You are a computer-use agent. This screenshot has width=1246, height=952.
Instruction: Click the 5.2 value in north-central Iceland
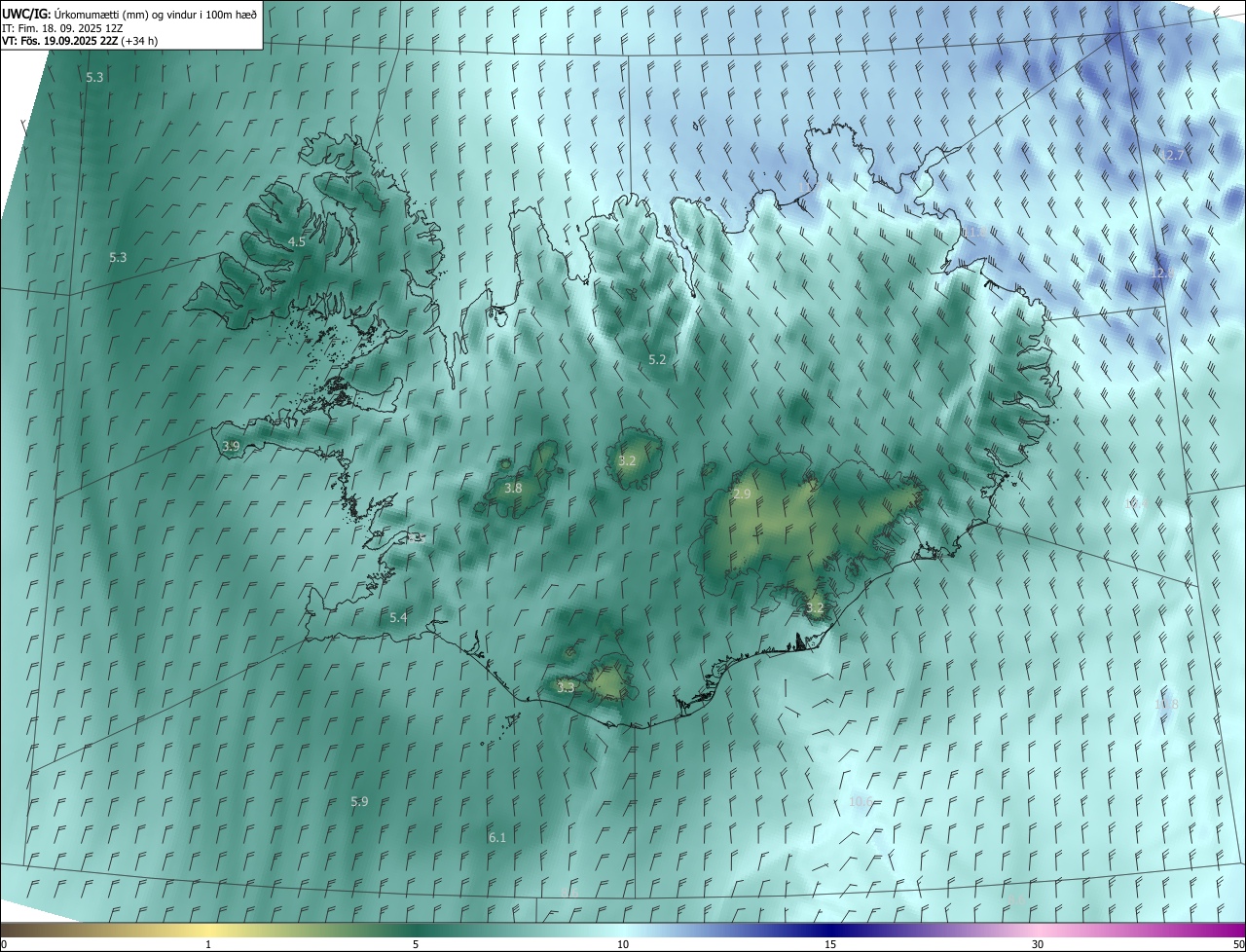(x=657, y=359)
